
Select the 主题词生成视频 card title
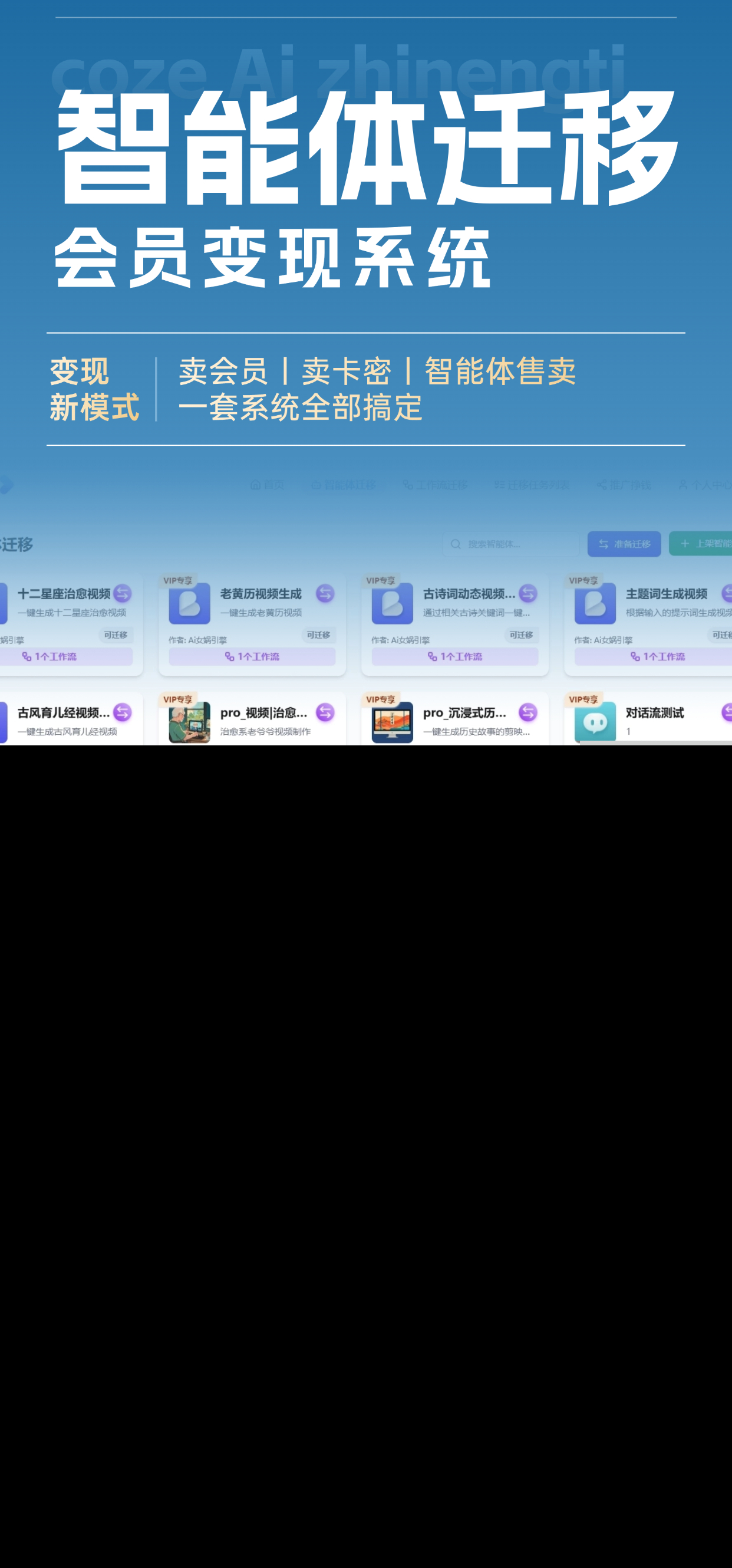(667, 593)
